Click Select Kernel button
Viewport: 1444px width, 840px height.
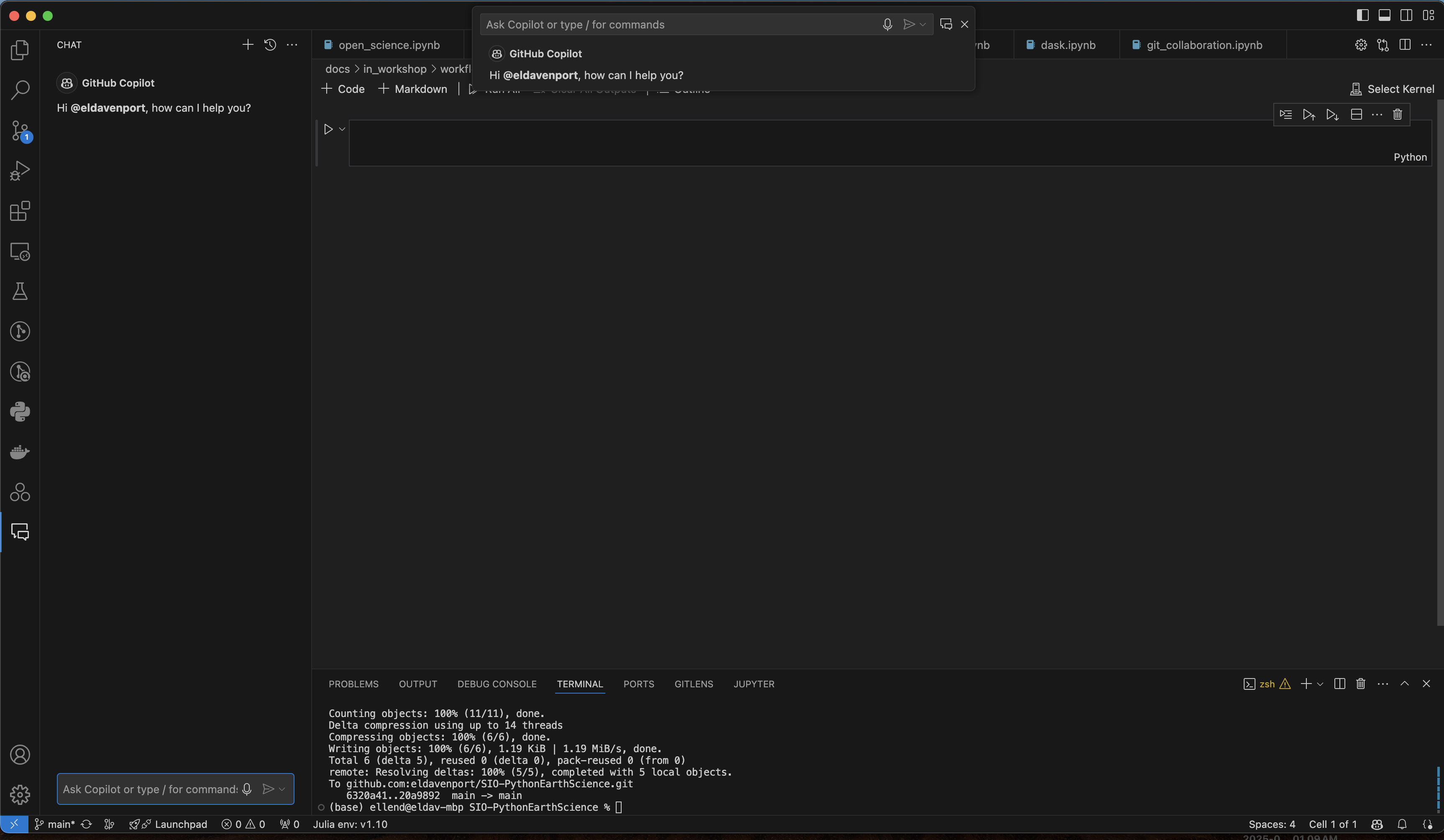click(x=1393, y=89)
